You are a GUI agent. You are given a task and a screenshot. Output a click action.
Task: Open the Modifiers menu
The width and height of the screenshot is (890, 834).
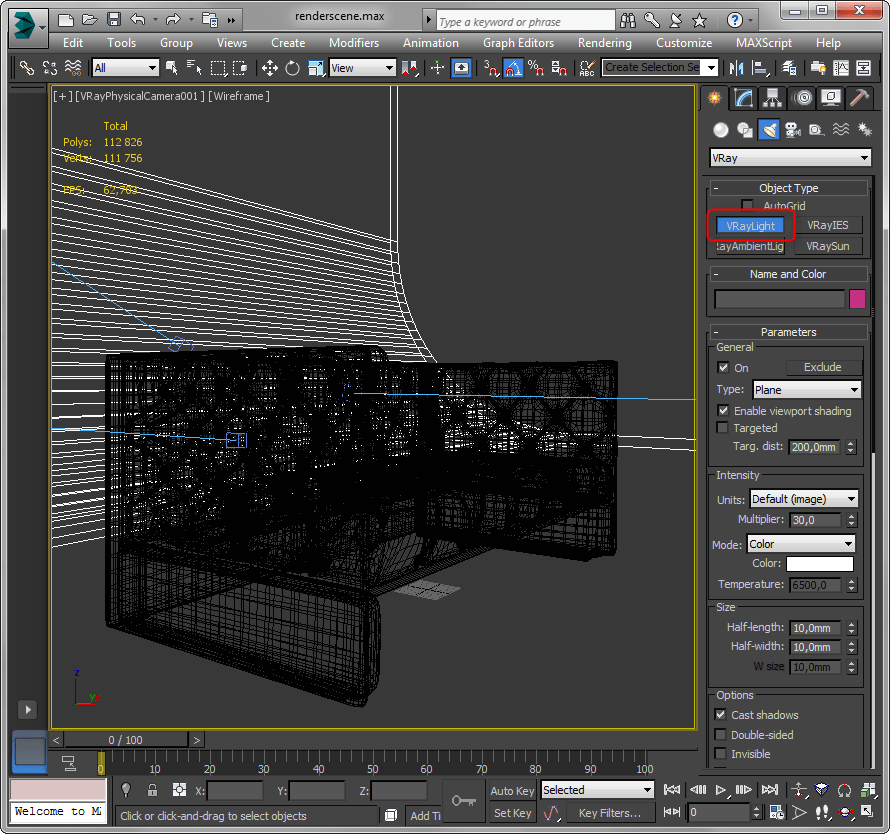(x=354, y=43)
